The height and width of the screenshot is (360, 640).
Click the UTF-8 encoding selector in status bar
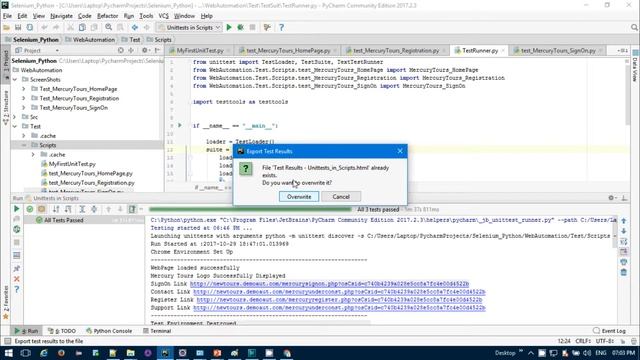[604, 341]
